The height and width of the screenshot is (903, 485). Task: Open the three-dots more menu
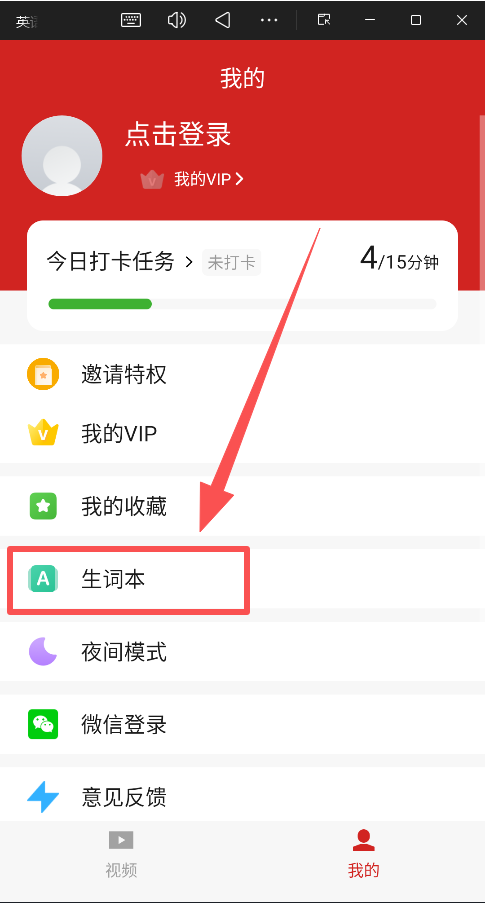pos(269,20)
